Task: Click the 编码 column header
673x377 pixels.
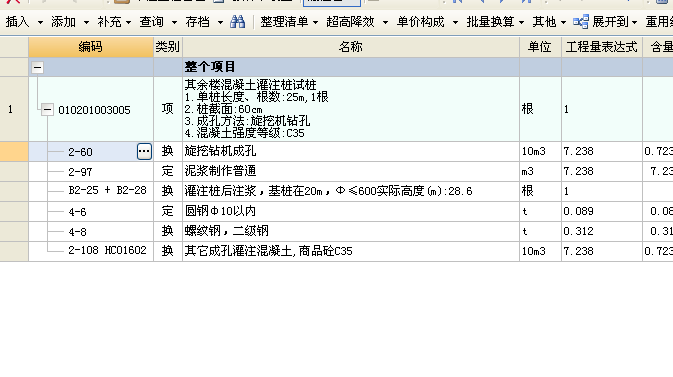Action: tap(91, 47)
